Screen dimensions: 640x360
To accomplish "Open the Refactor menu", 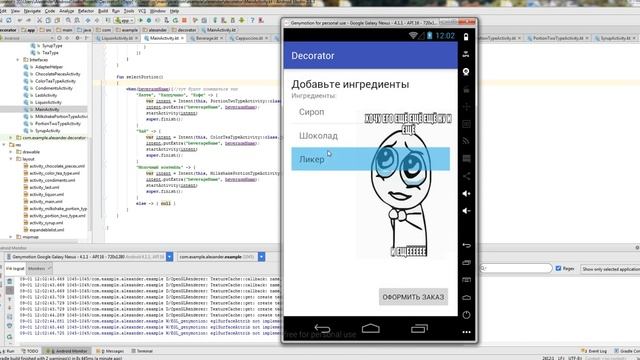I will (x=86, y=11).
